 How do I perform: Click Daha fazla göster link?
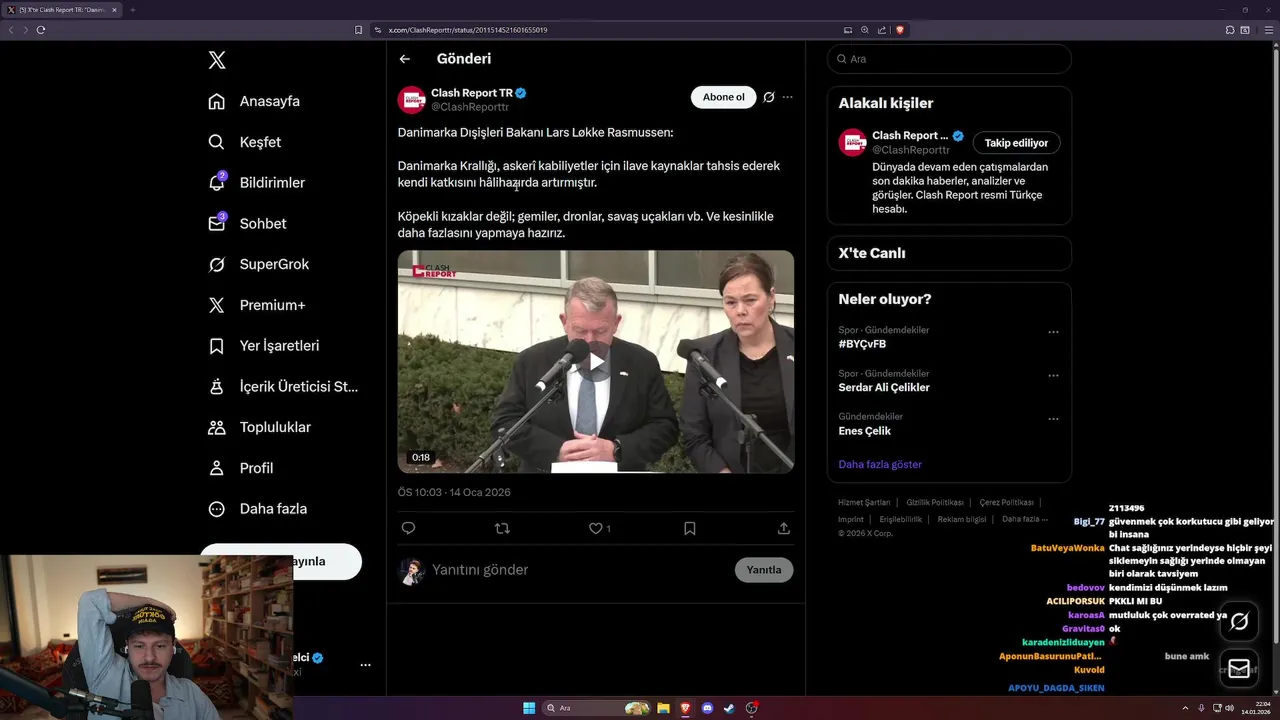click(x=880, y=464)
